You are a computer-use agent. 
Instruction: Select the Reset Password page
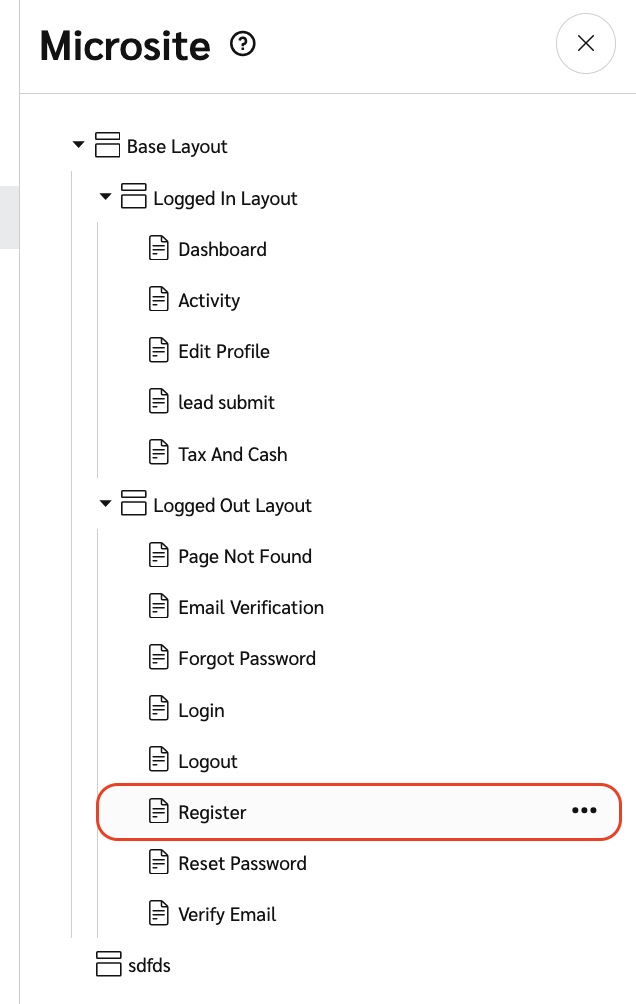point(242,863)
